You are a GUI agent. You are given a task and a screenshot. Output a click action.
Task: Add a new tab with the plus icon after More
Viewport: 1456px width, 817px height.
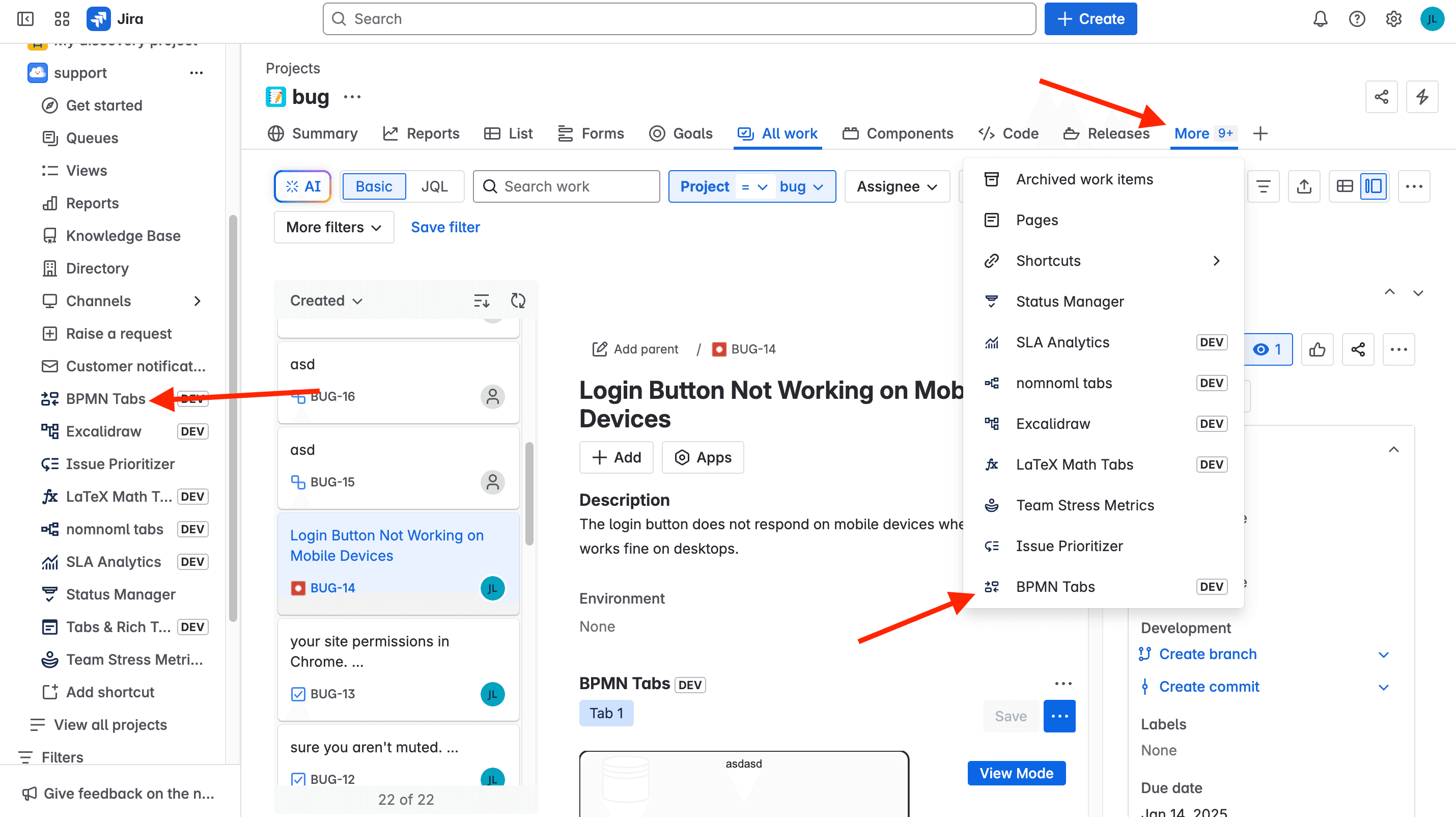coord(1260,133)
